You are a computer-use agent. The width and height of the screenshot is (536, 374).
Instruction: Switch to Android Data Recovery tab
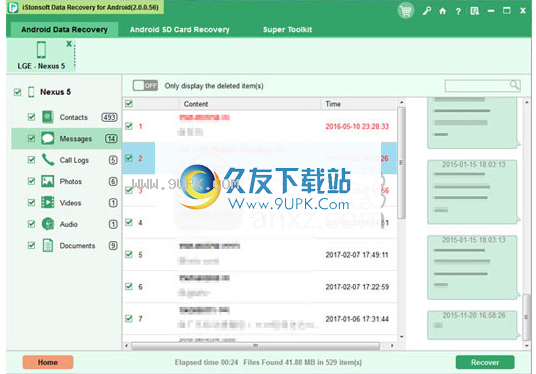tap(64, 30)
